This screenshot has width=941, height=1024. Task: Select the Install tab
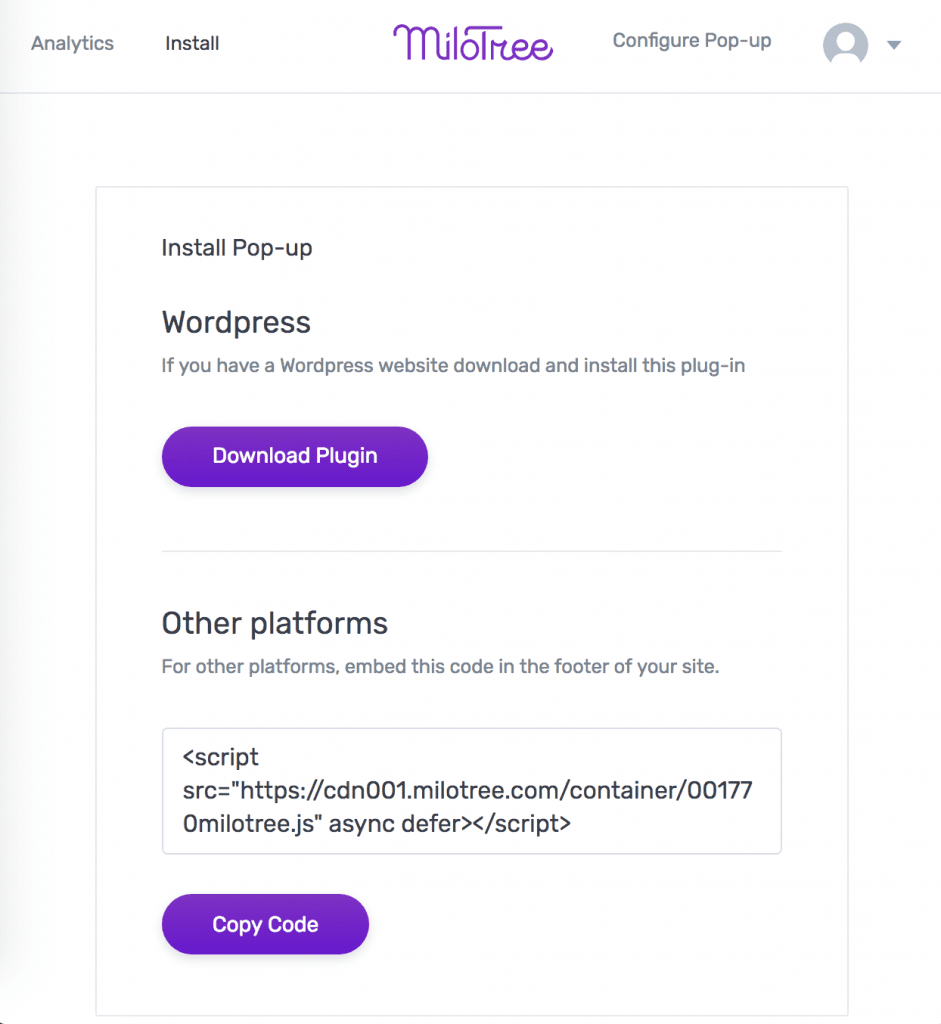191,43
